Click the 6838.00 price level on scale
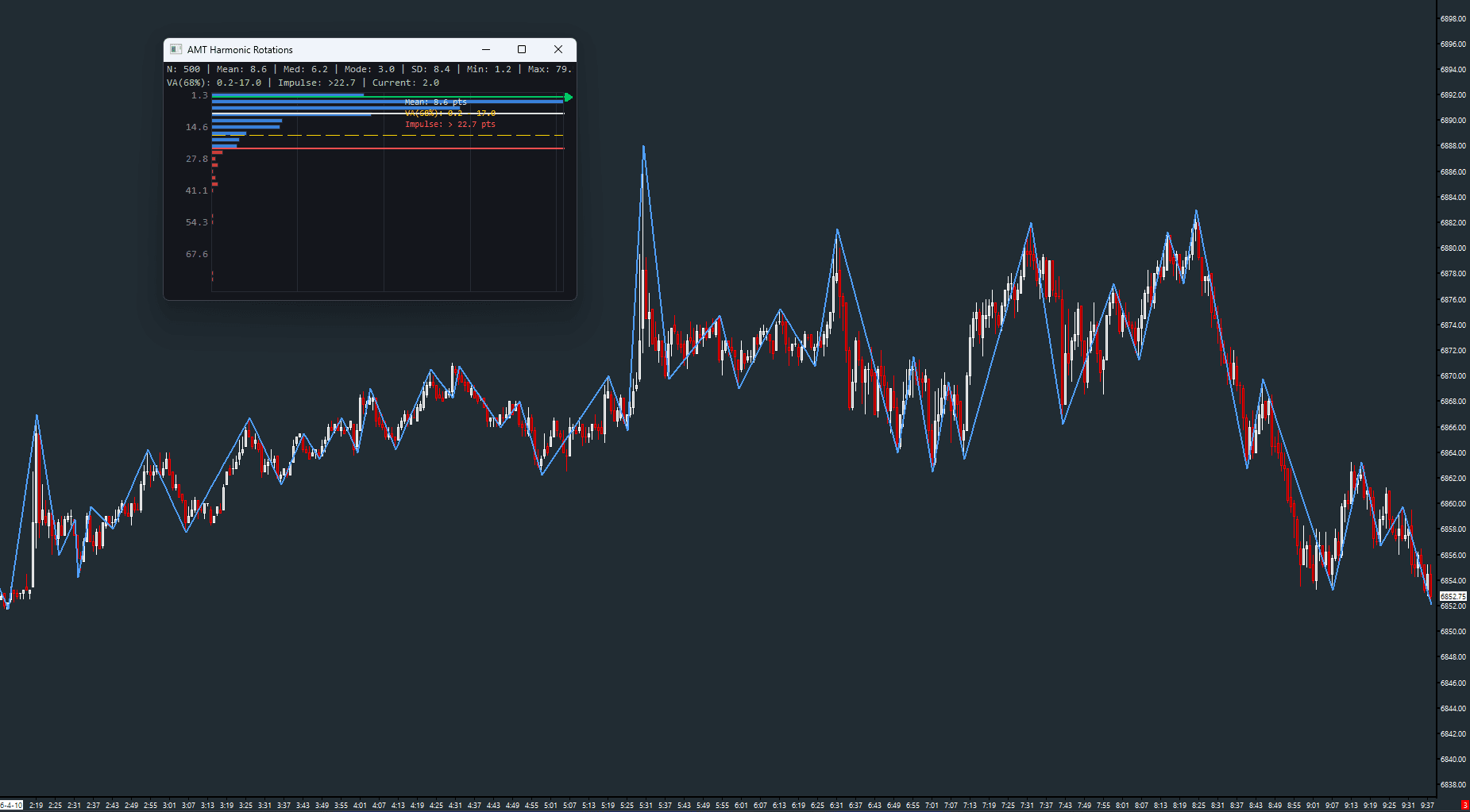The height and width of the screenshot is (812, 1470). [x=1453, y=784]
